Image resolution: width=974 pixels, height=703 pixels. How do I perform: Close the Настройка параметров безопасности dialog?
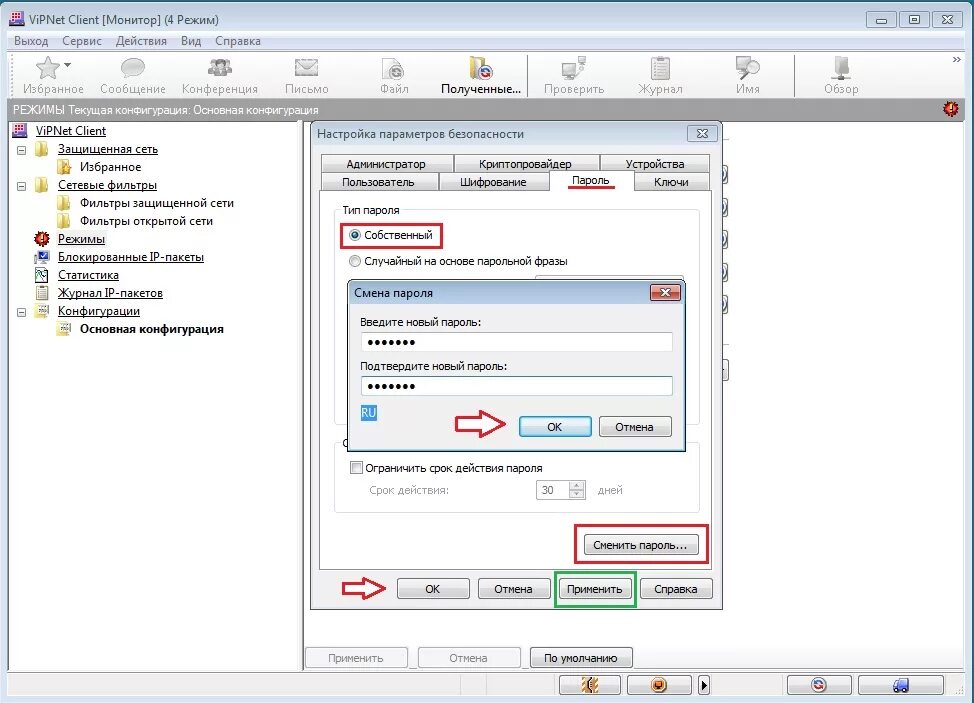702,134
